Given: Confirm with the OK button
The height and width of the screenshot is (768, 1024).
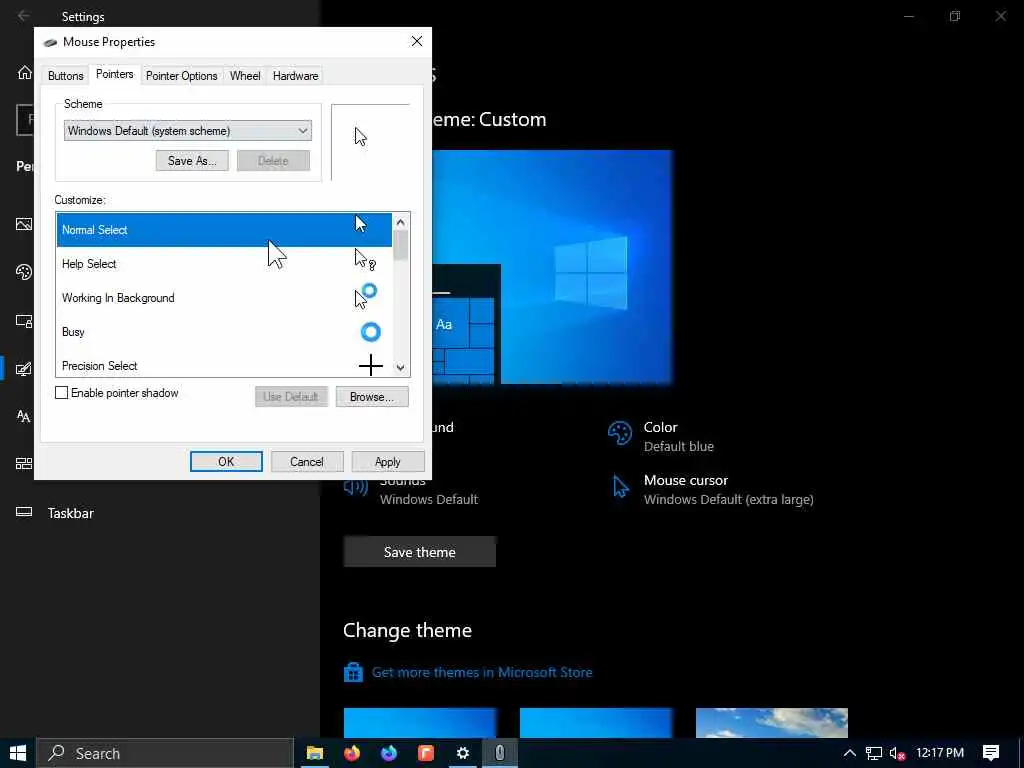Looking at the screenshot, I should (226, 462).
